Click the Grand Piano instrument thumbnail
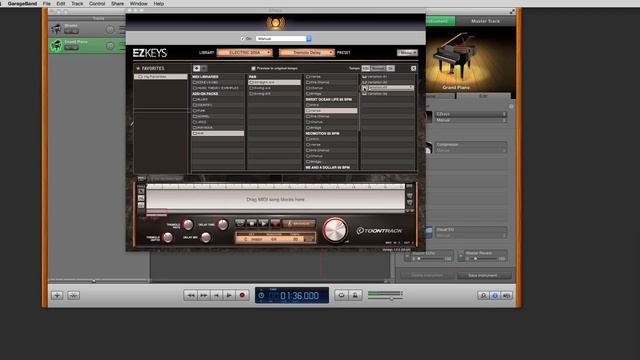 [471, 60]
